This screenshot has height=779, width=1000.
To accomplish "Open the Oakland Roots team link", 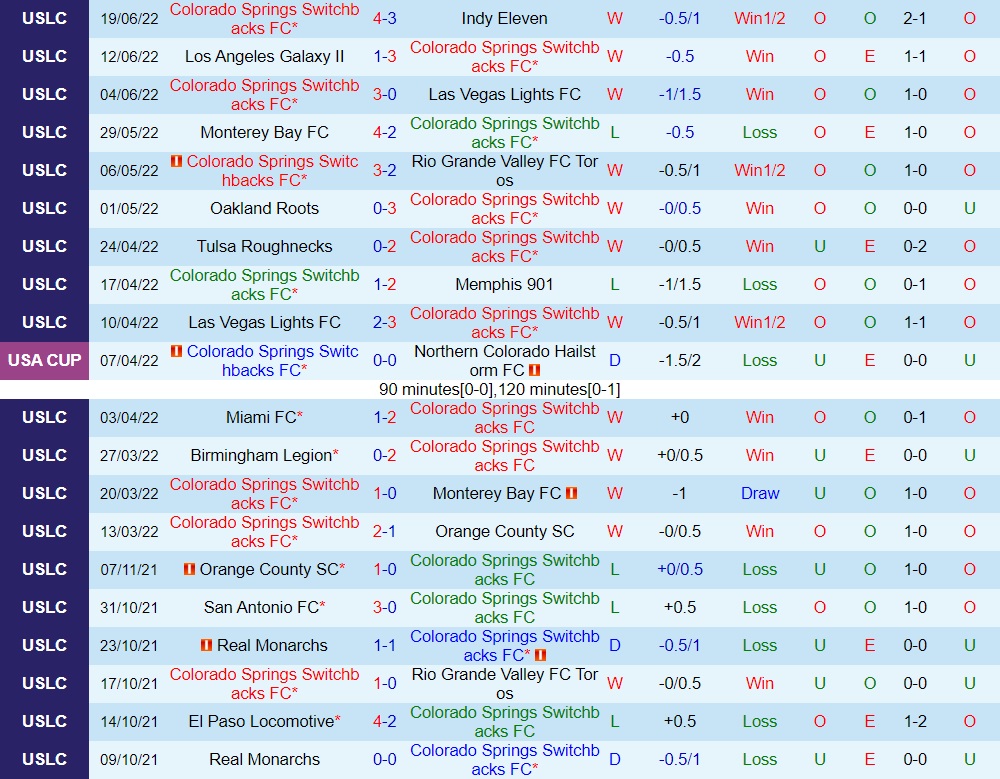I will point(265,208).
